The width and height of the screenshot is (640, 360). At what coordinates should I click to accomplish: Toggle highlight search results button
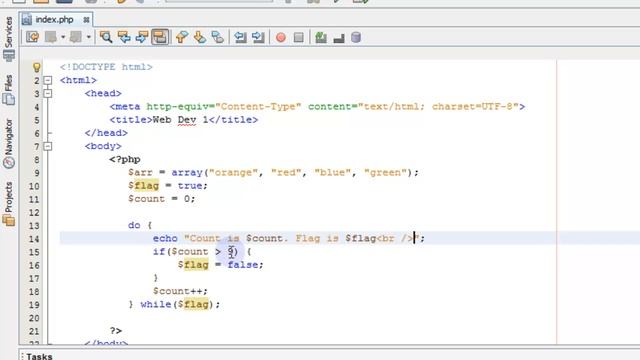160,37
